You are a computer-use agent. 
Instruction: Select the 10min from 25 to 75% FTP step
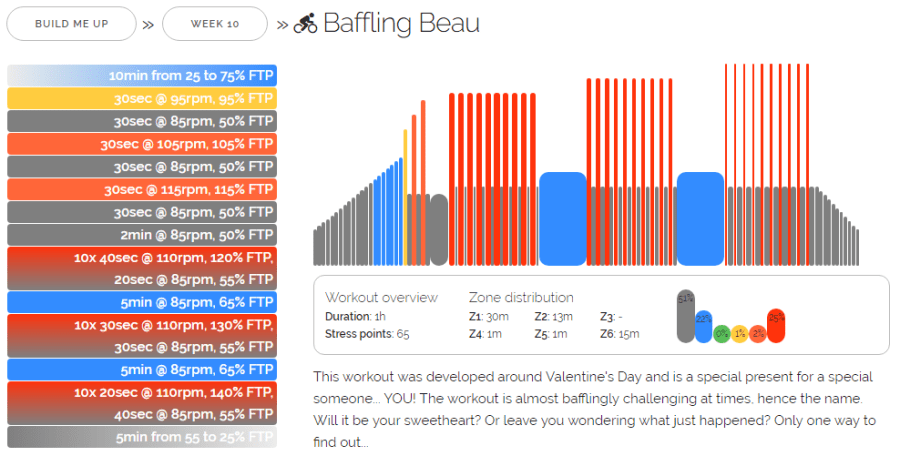(142, 75)
